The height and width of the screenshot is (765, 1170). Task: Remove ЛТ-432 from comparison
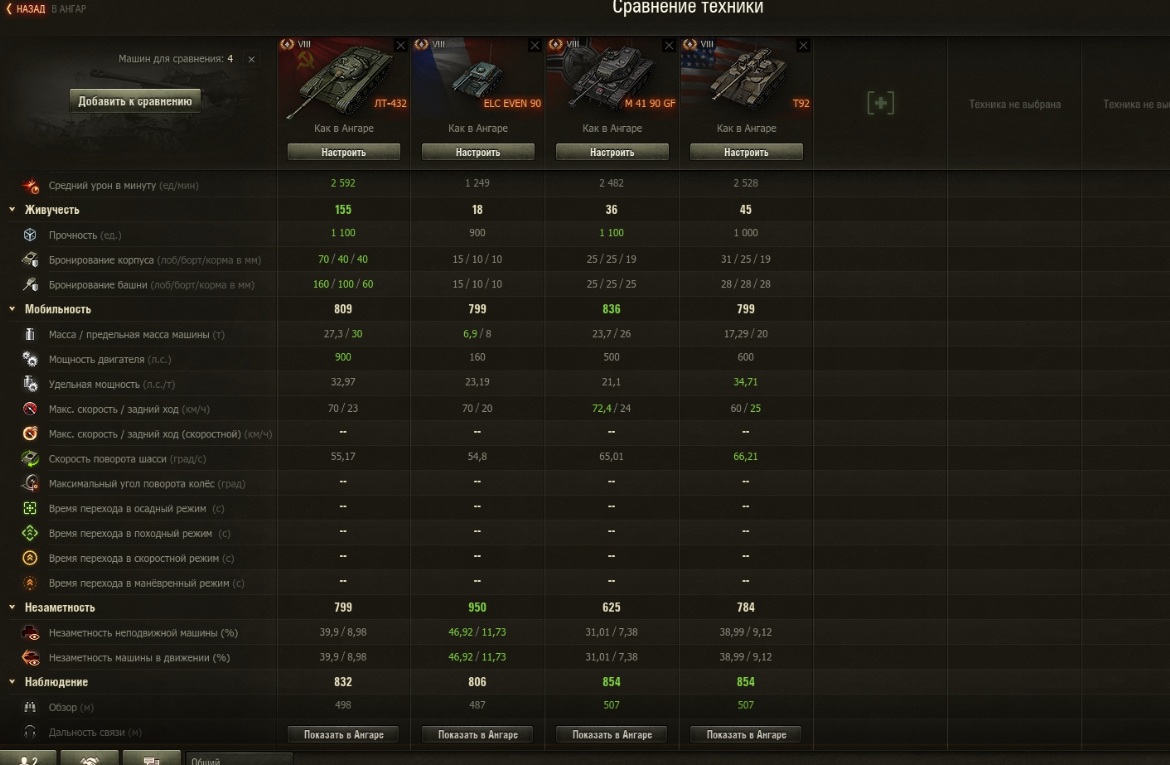tap(401, 46)
